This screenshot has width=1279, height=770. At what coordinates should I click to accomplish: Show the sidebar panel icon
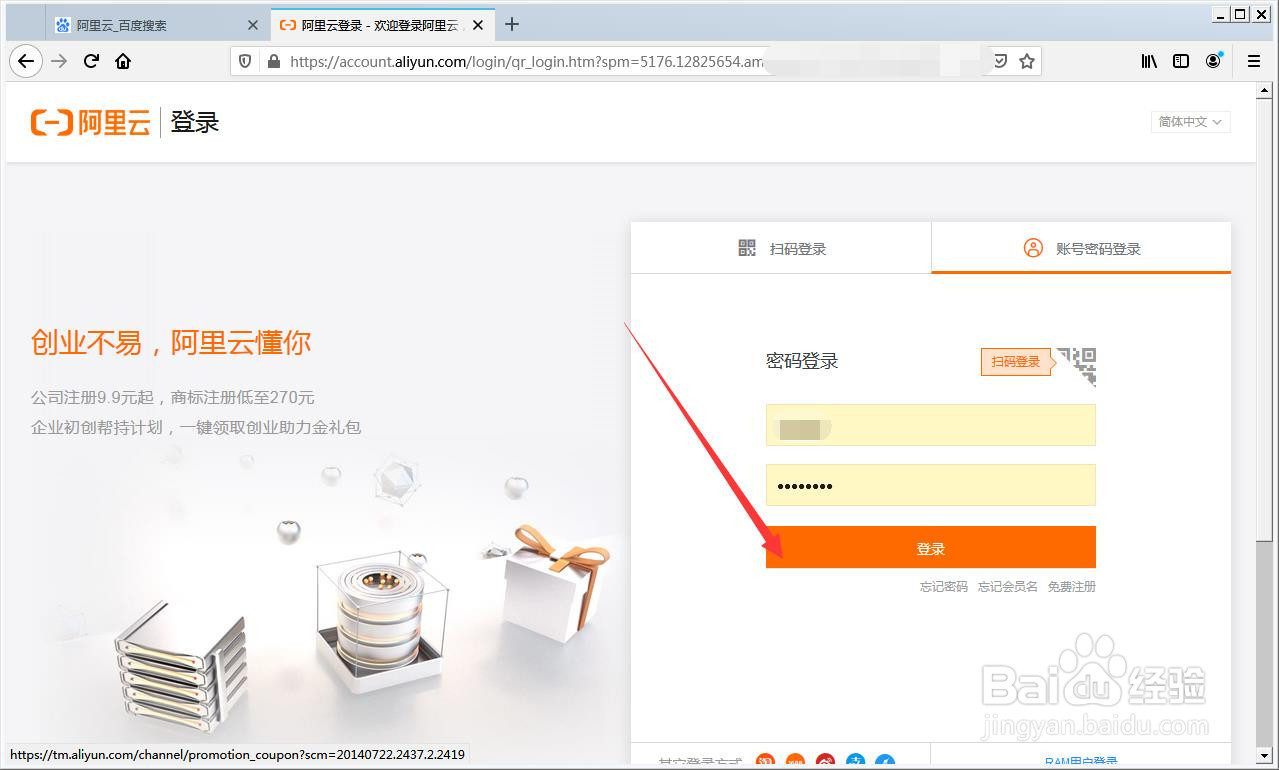(x=1181, y=61)
